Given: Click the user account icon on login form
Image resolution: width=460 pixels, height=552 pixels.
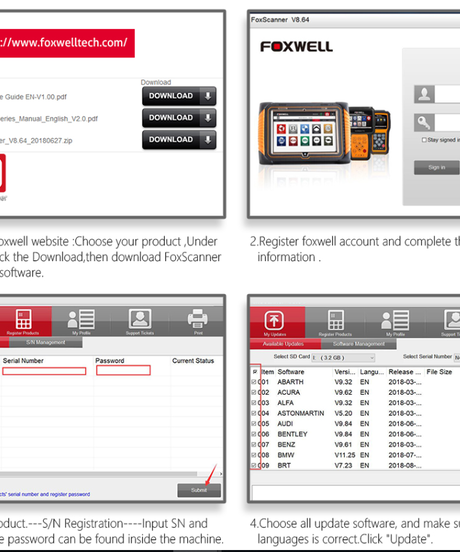Looking at the screenshot, I should click(x=424, y=94).
